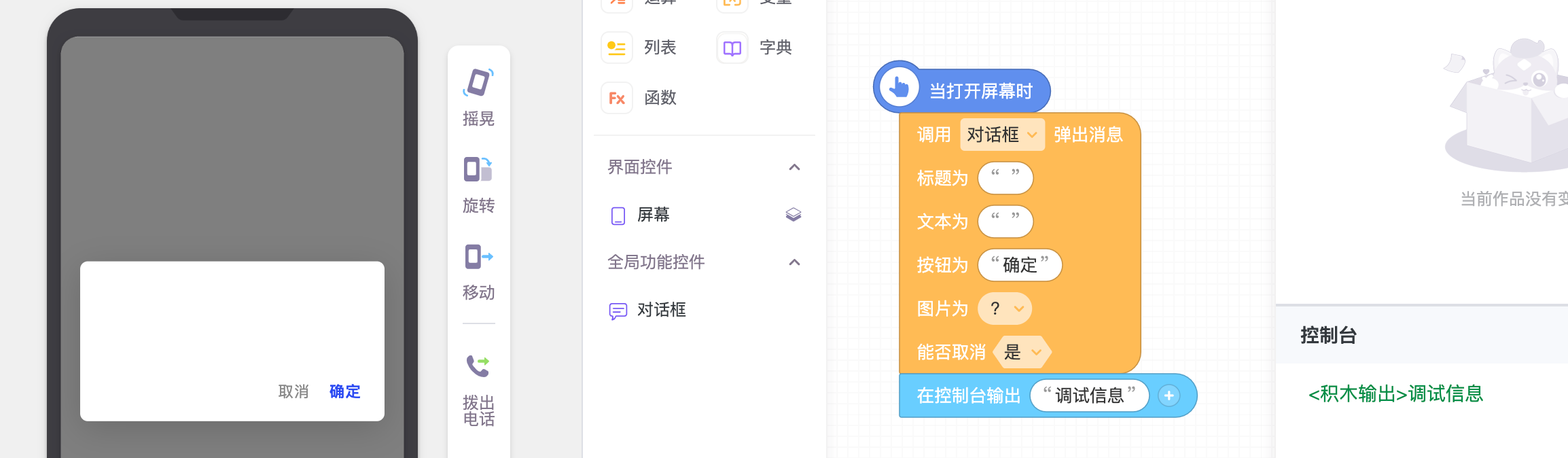This screenshot has width=1568, height=458.
Task: Open the 函数 Fx function category
Action: pos(617,98)
